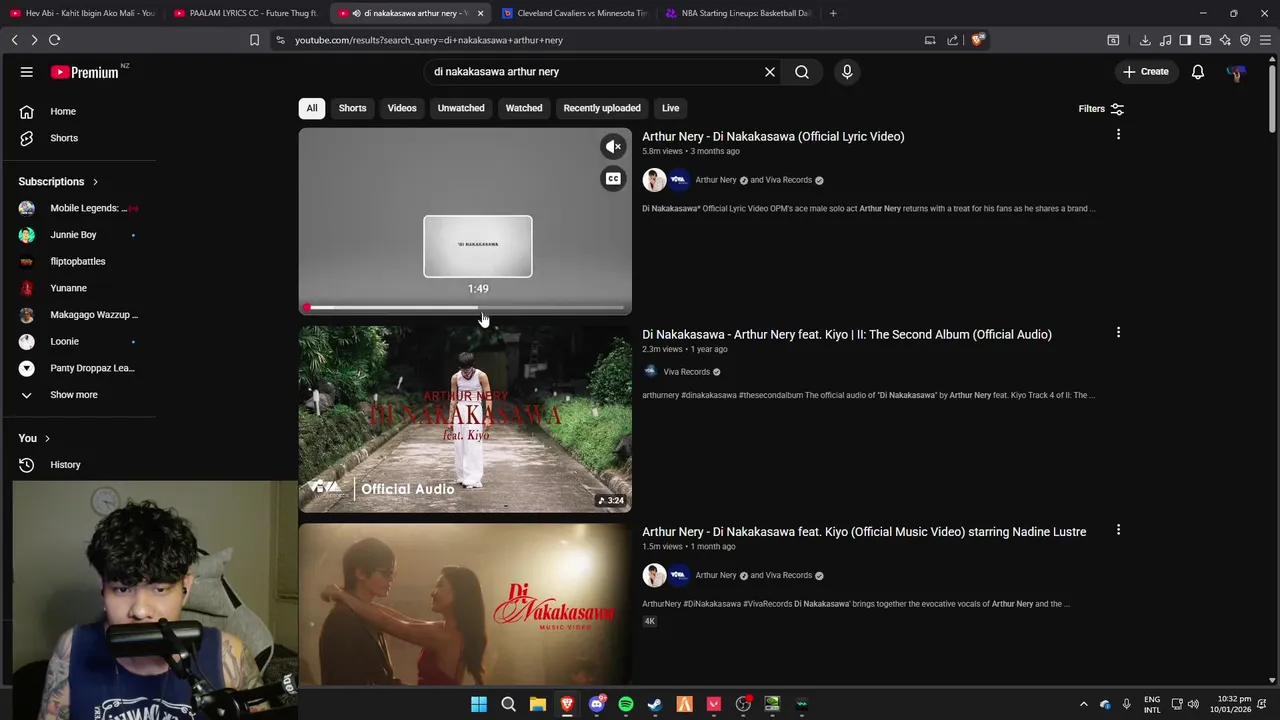The width and height of the screenshot is (1280, 720).
Task: Open a new browser tab
Action: (833, 13)
